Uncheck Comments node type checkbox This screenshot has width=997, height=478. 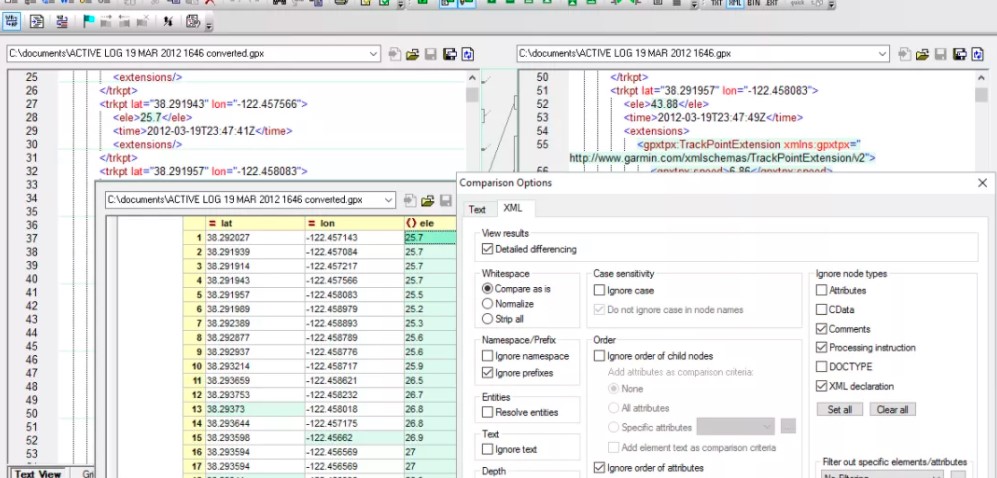[x=822, y=329]
